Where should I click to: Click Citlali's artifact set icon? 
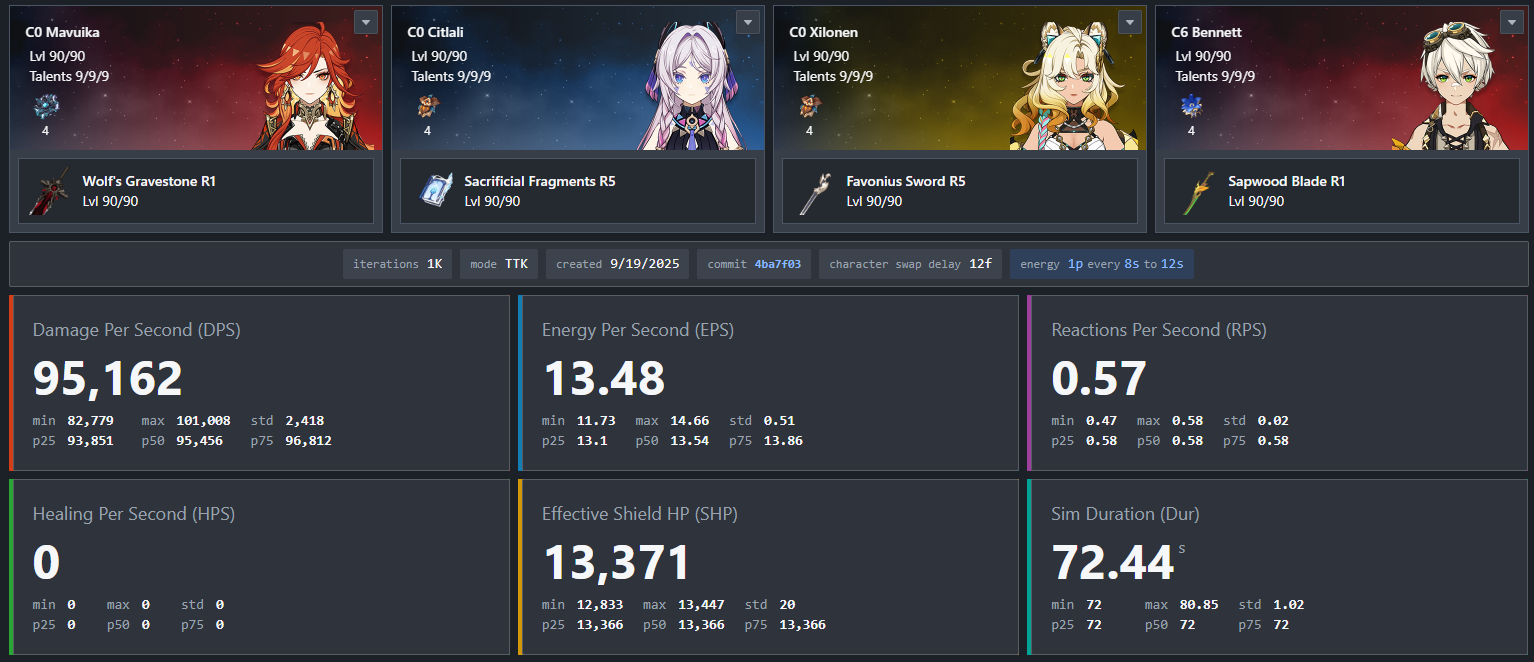pyautogui.click(x=427, y=106)
